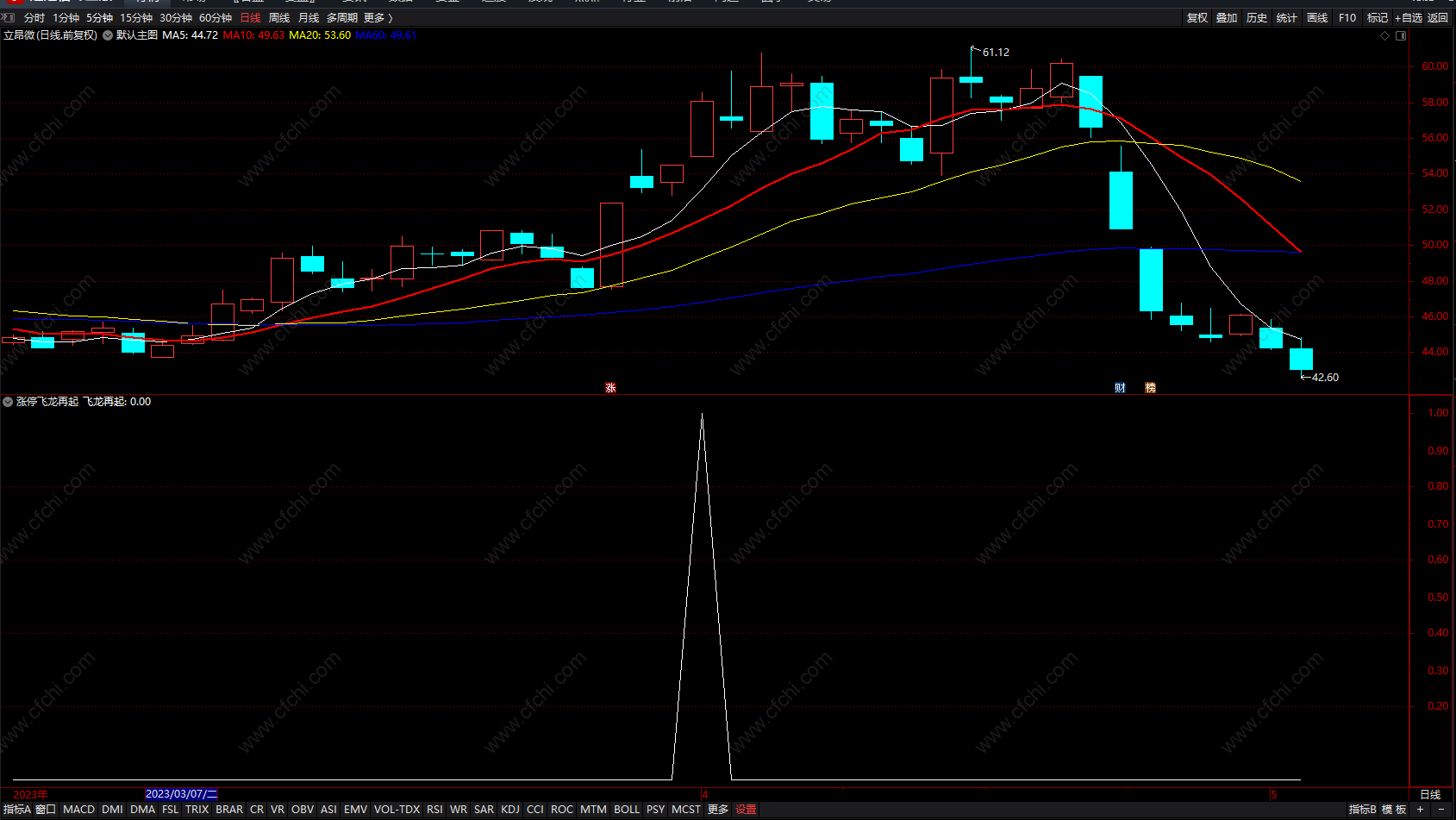The image size is (1456, 820).
Task: Click the collapse-panel icon left of 分时
Action: tap(8, 17)
